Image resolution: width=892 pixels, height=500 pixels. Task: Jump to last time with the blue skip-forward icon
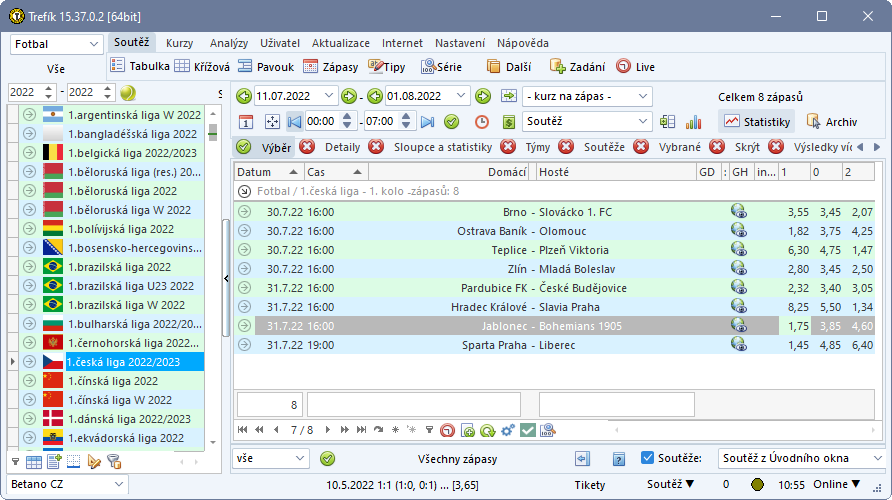[x=427, y=122]
